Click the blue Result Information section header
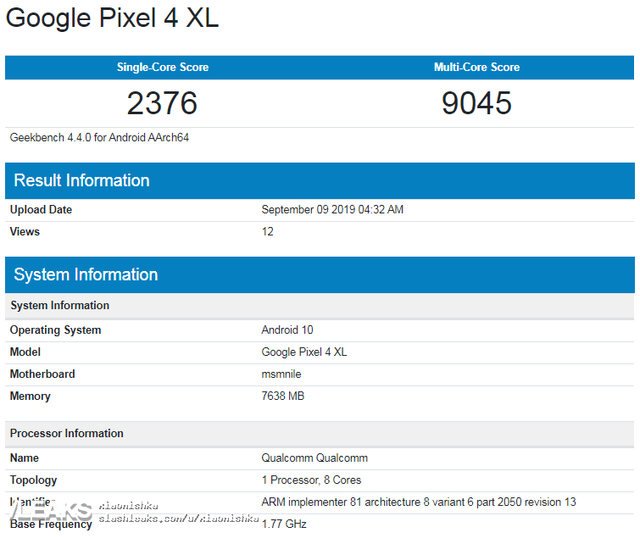 pyautogui.click(x=82, y=181)
